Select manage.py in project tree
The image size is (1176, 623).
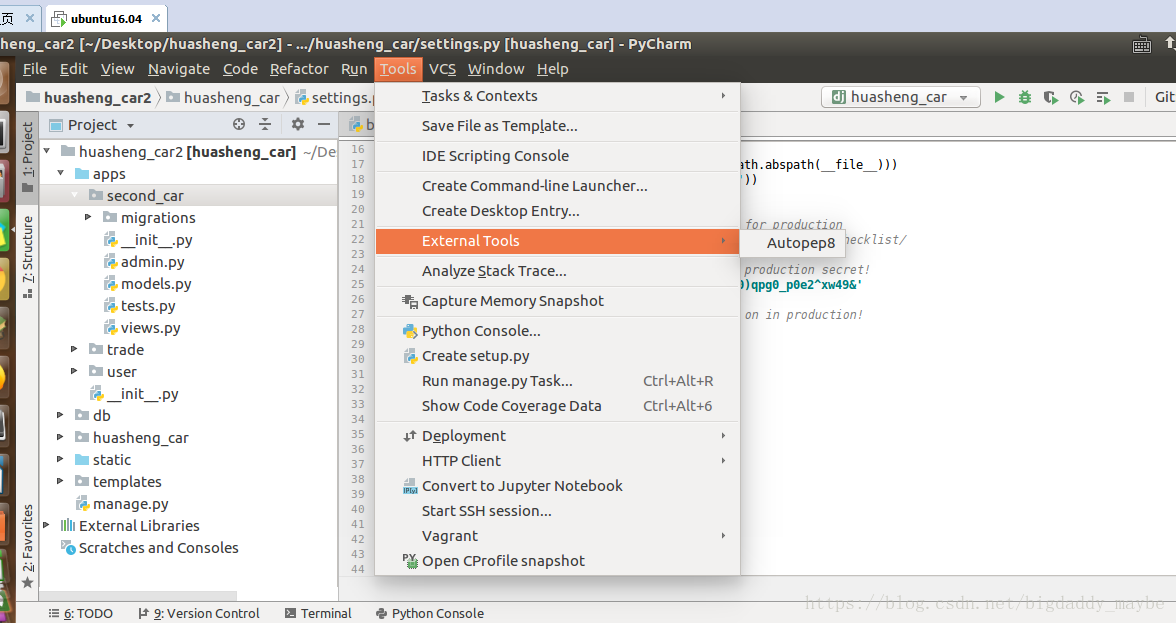point(130,504)
